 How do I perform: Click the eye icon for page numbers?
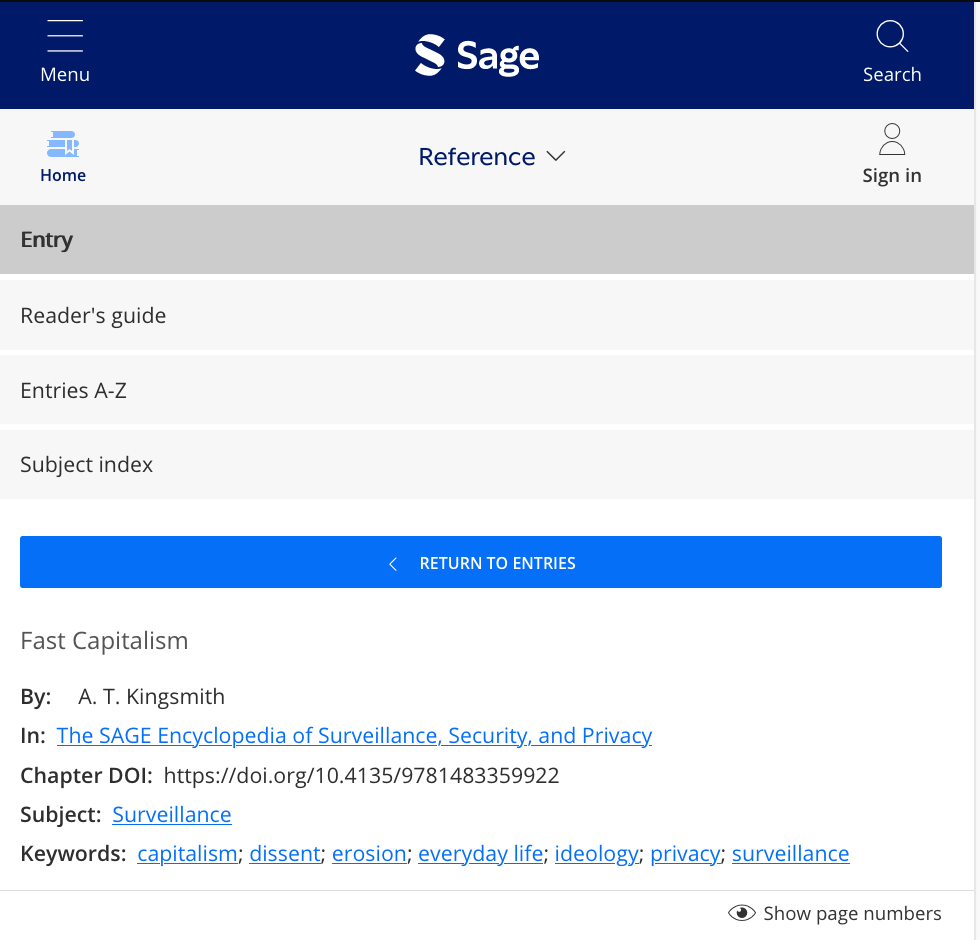pyautogui.click(x=741, y=913)
